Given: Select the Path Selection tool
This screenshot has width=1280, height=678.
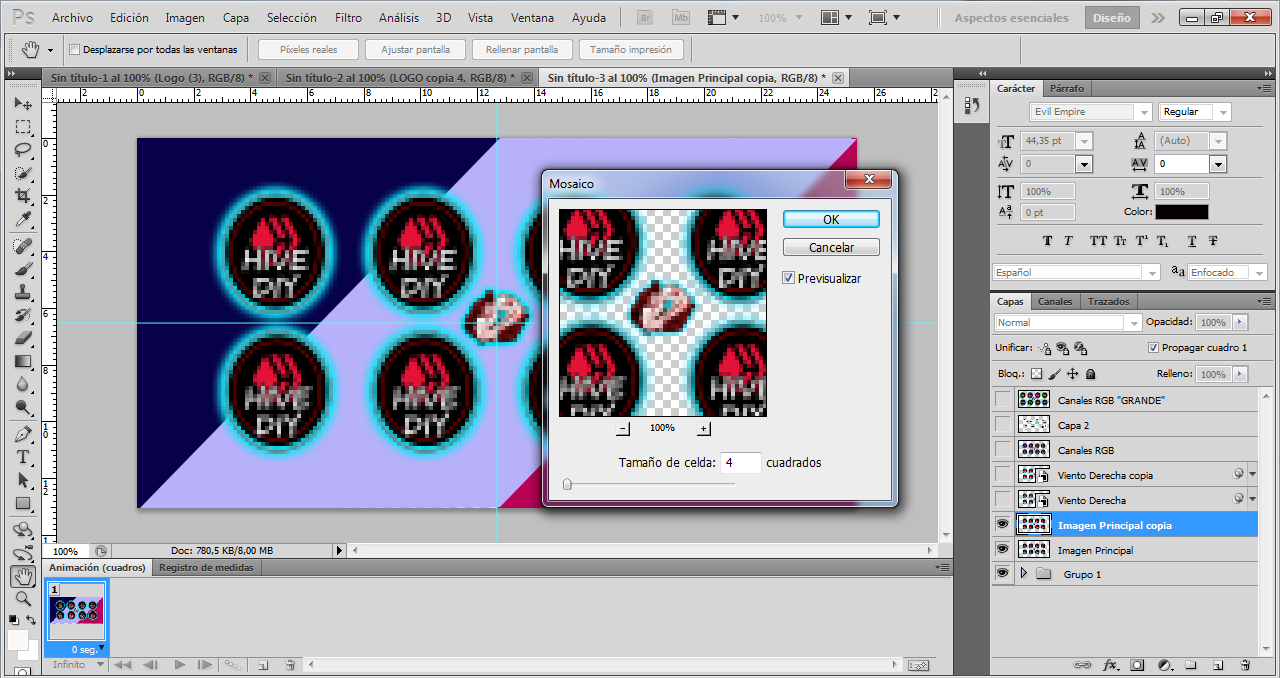Looking at the screenshot, I should (23, 480).
